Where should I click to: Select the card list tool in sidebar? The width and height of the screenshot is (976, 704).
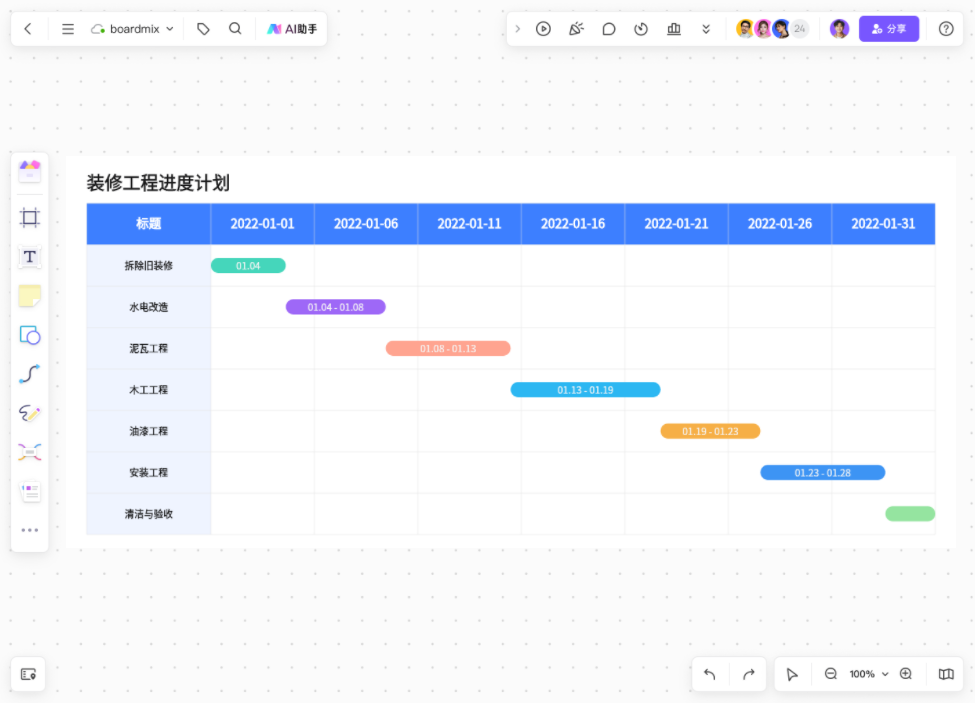tap(30, 492)
